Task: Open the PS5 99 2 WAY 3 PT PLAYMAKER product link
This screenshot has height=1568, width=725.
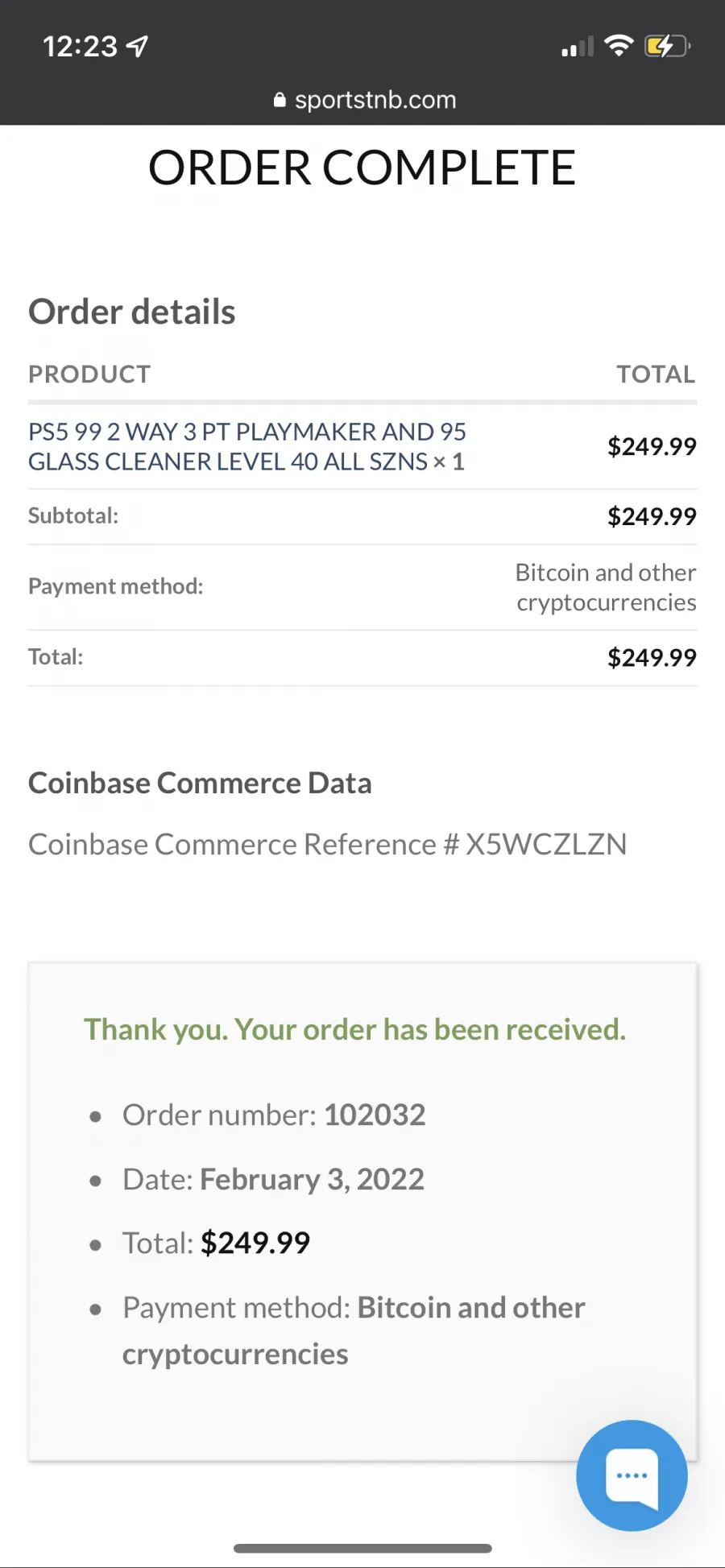Action: pos(247,446)
